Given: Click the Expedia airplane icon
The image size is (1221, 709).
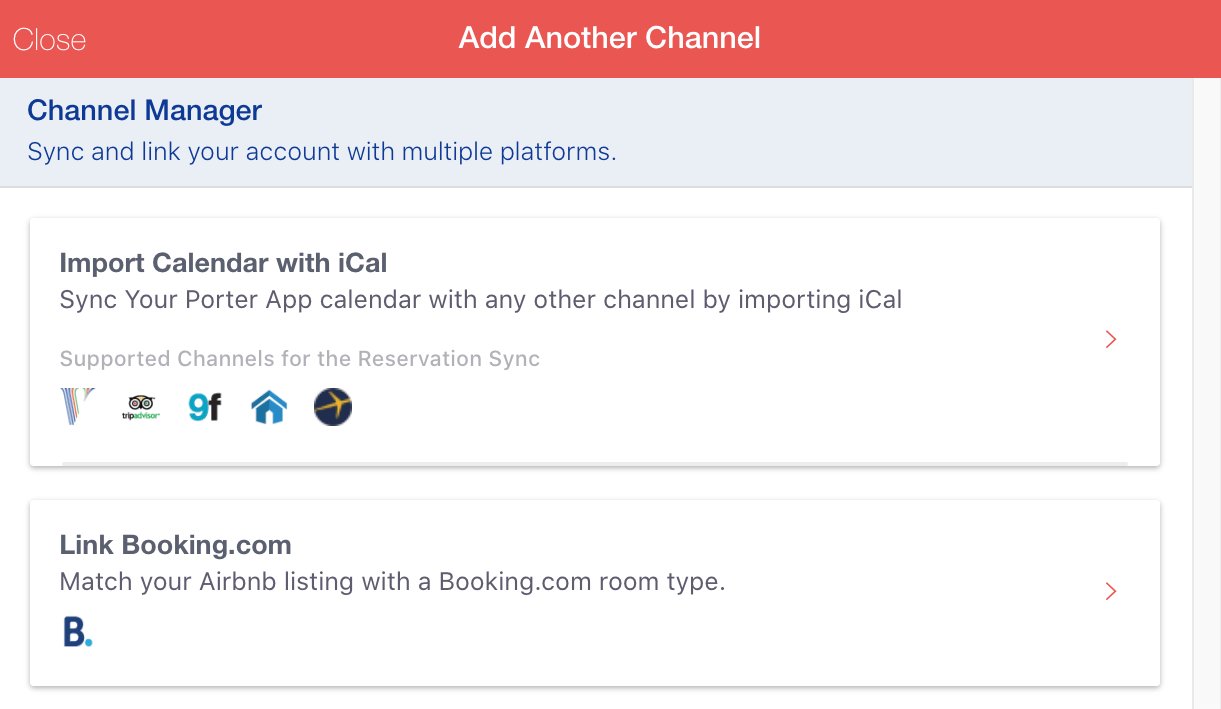Looking at the screenshot, I should [x=333, y=407].
